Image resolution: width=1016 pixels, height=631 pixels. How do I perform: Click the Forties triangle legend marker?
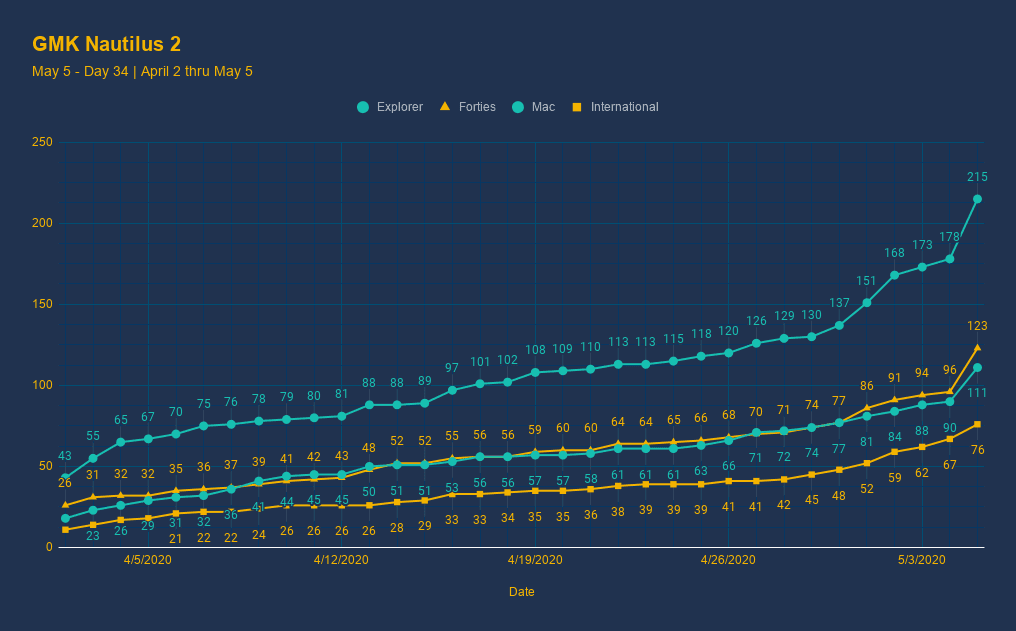pyautogui.click(x=445, y=106)
